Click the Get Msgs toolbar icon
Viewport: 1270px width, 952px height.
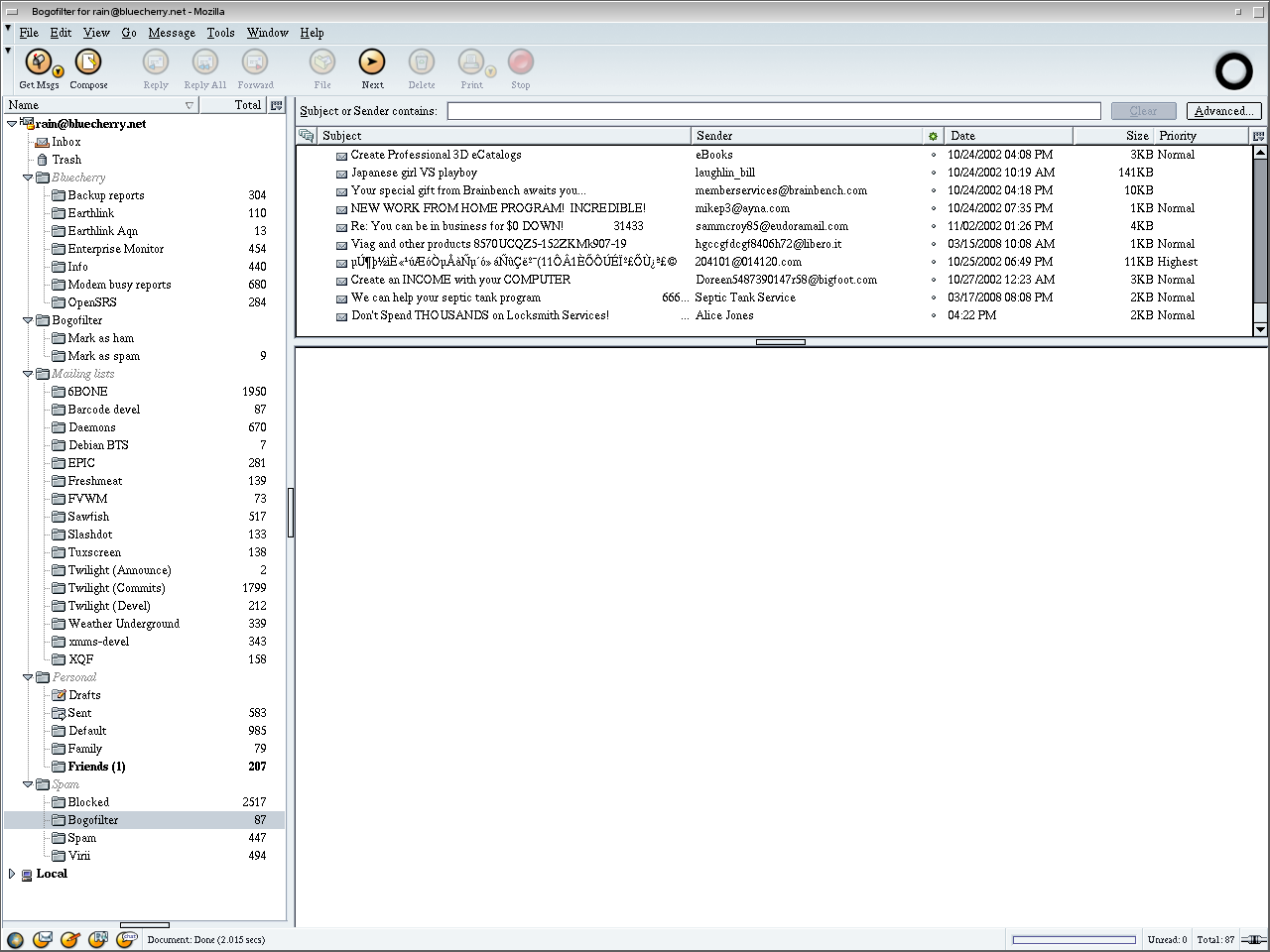(x=39, y=62)
